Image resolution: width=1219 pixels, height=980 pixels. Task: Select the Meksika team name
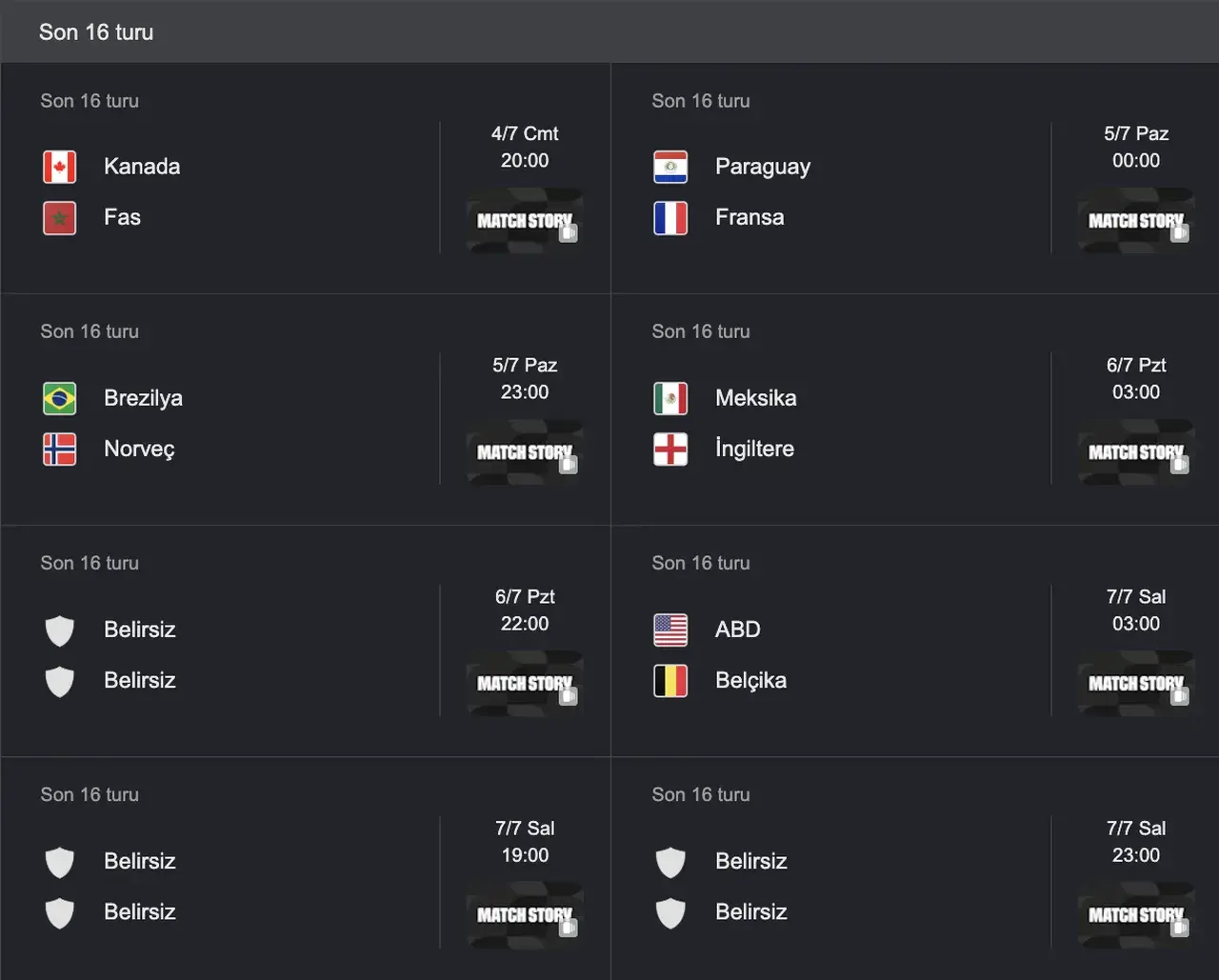pos(756,398)
